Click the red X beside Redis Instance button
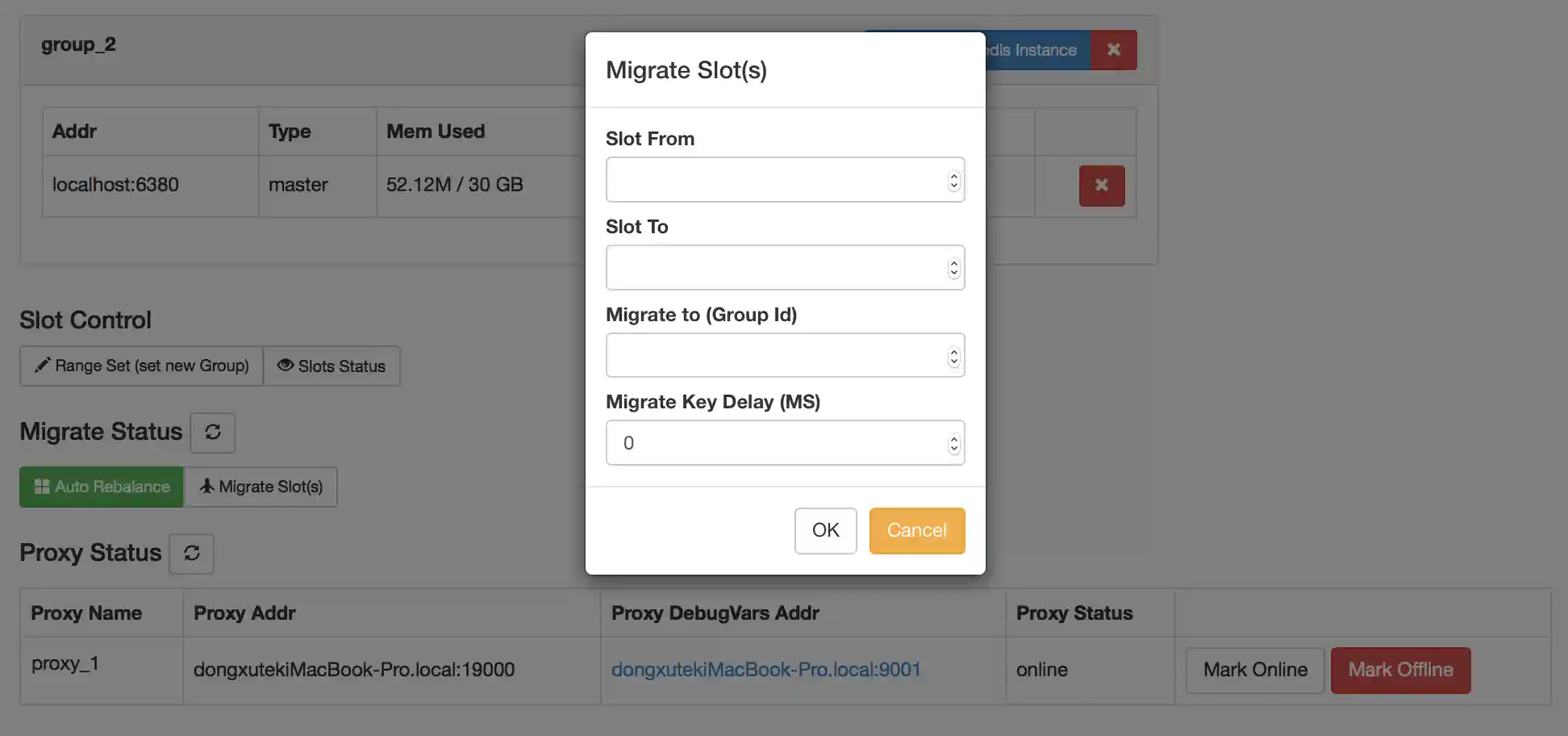 1114,49
